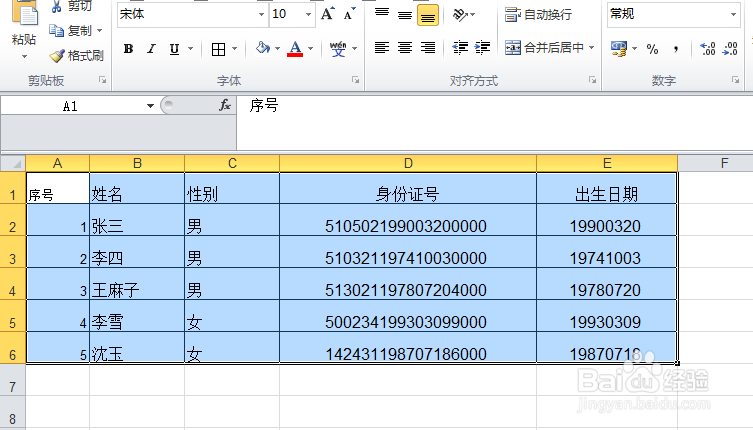Click the Cut (剪切) scissors icon

pyautogui.click(x=56, y=6)
